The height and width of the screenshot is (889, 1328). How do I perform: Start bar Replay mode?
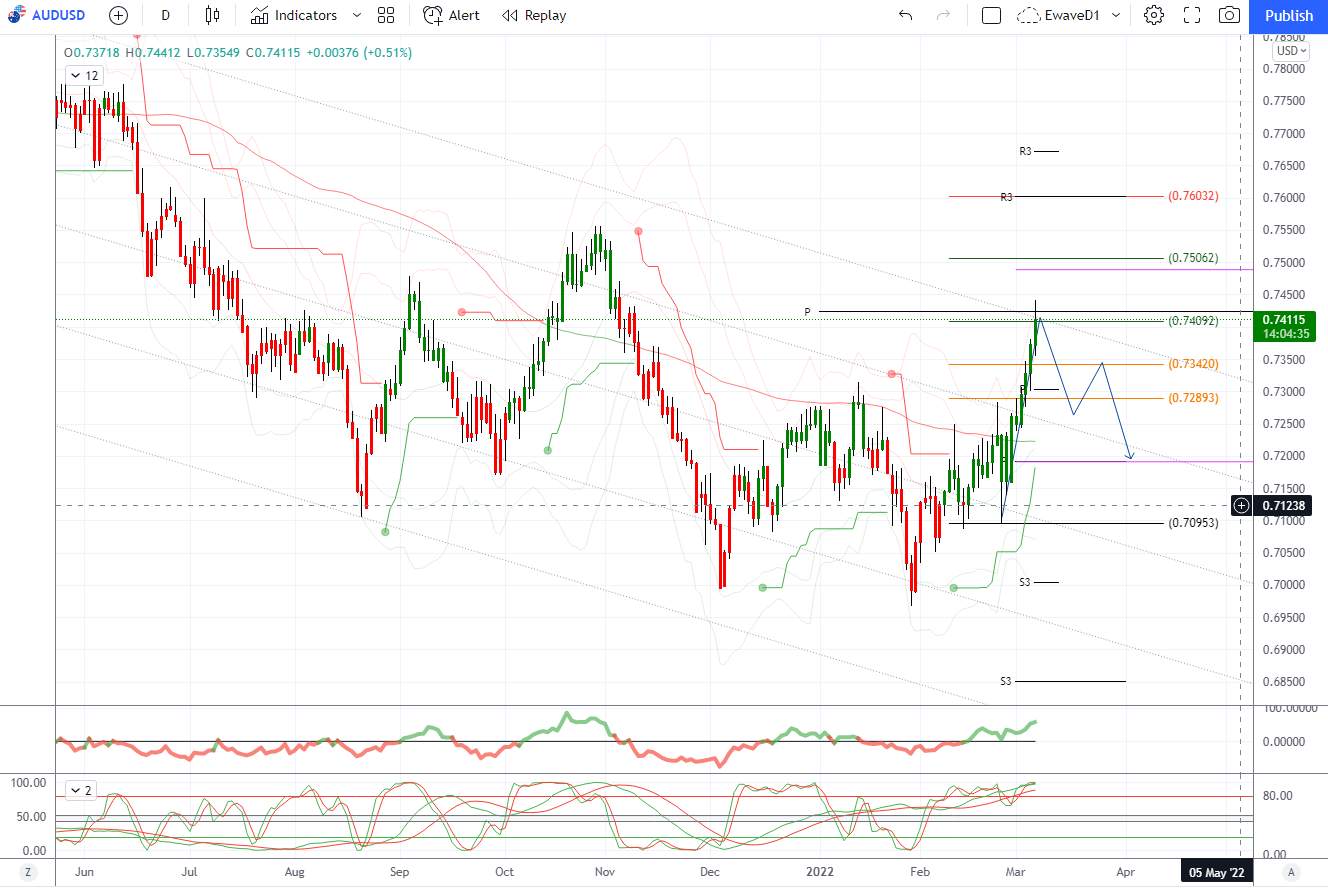(x=534, y=15)
